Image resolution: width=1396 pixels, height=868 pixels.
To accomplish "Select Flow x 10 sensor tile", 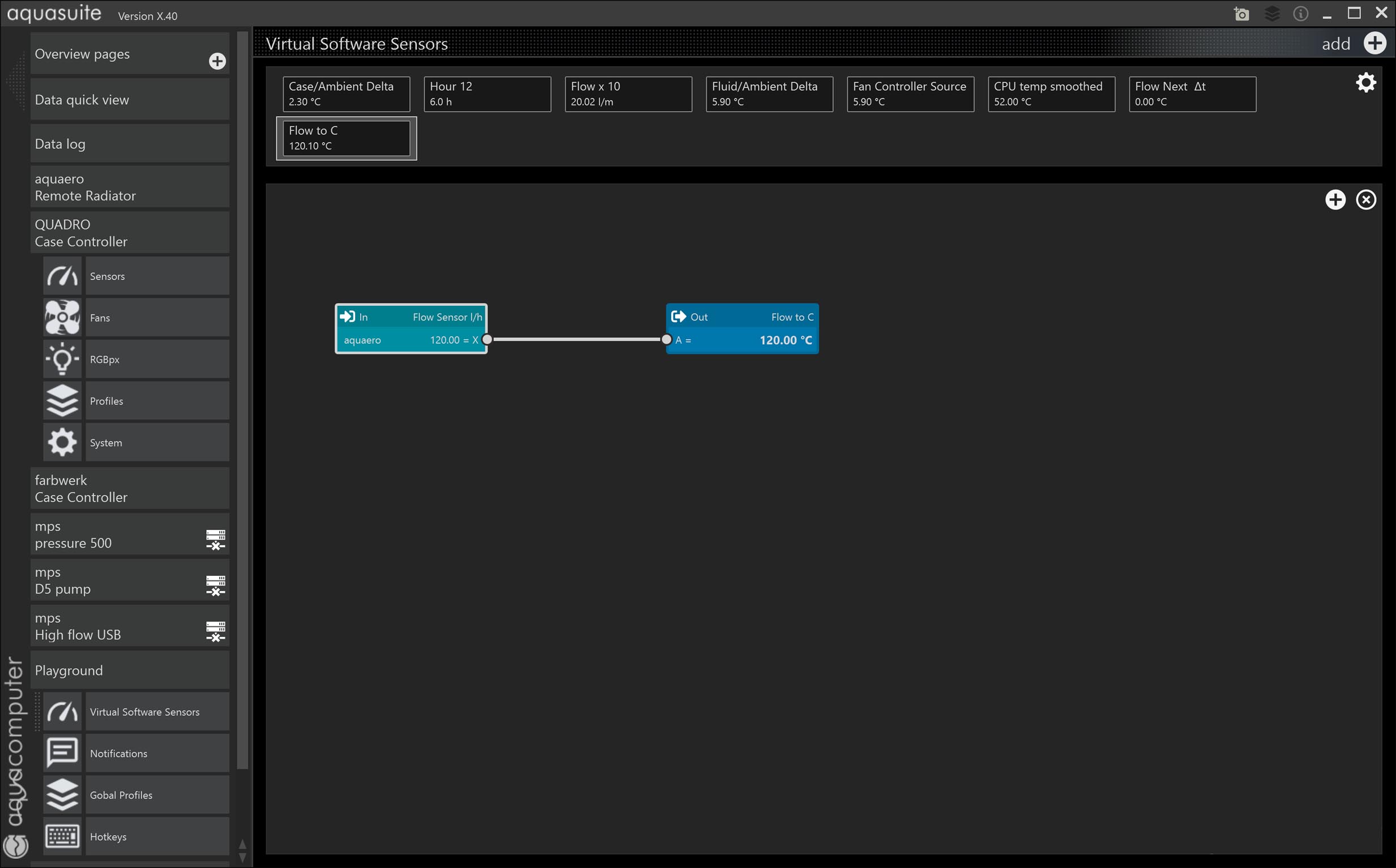I will point(629,94).
